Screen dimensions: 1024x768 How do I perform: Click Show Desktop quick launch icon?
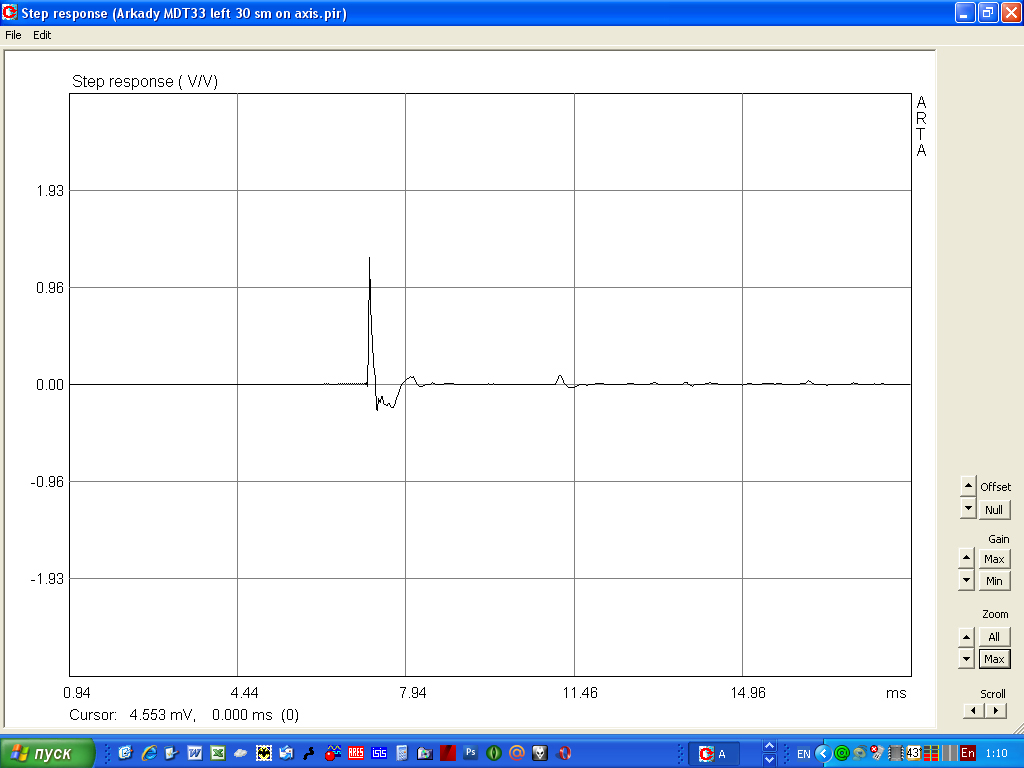pos(172,754)
